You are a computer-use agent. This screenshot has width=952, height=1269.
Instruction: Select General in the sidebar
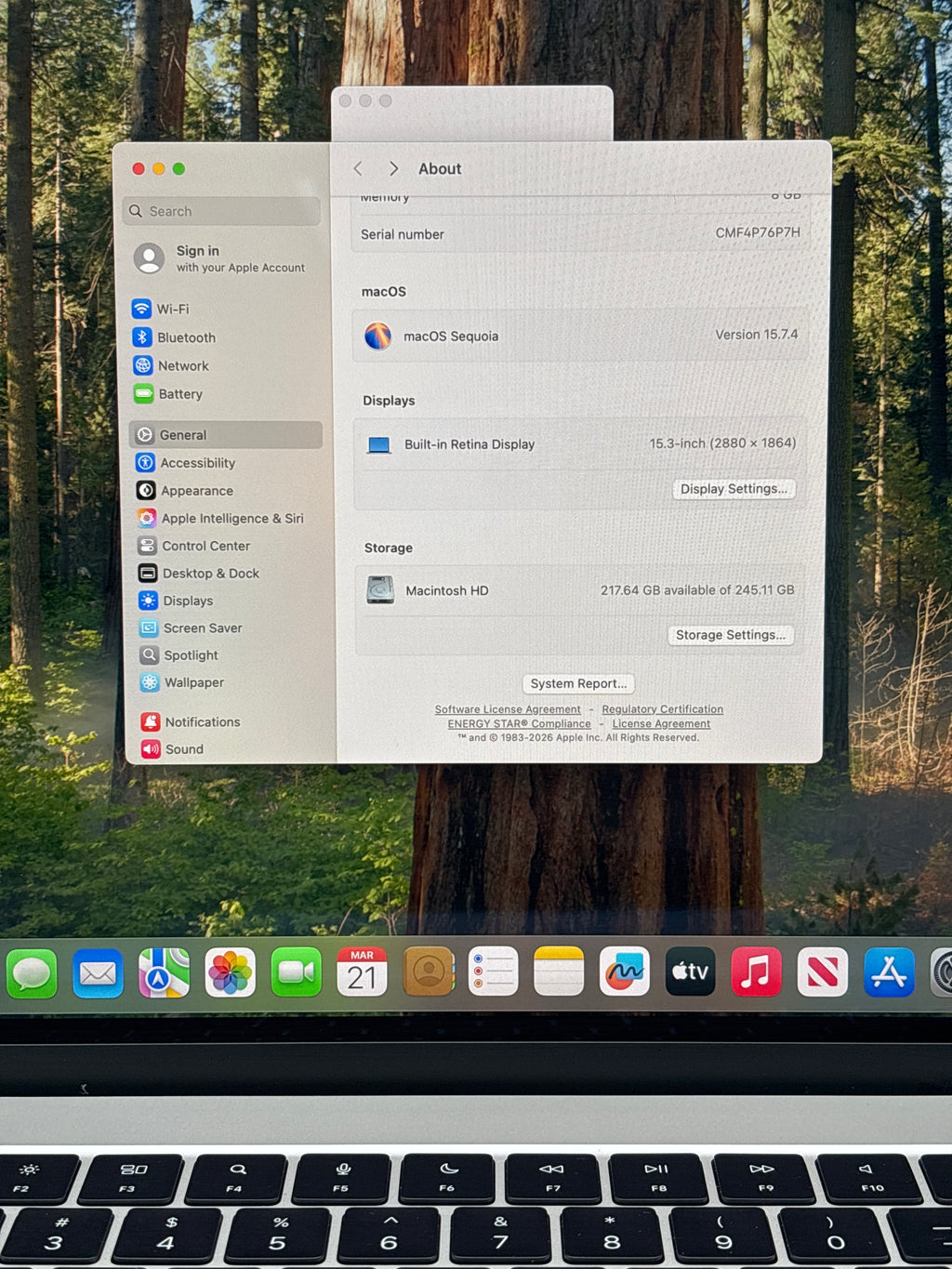[x=226, y=435]
